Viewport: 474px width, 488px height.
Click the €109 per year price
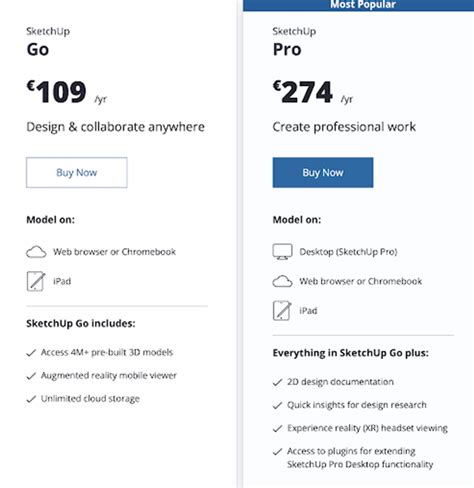(x=66, y=92)
